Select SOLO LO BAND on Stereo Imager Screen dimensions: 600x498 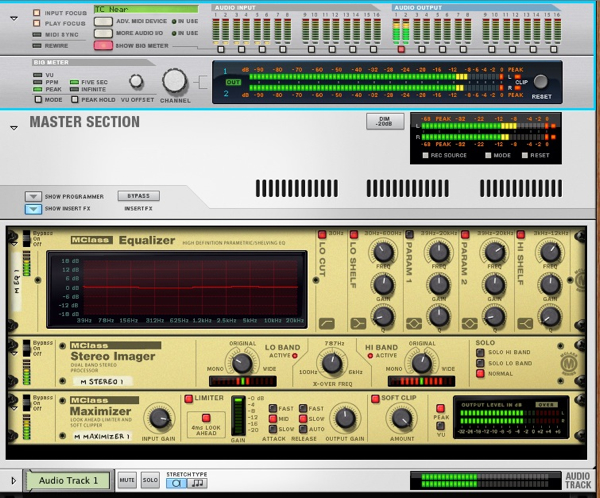480,363
